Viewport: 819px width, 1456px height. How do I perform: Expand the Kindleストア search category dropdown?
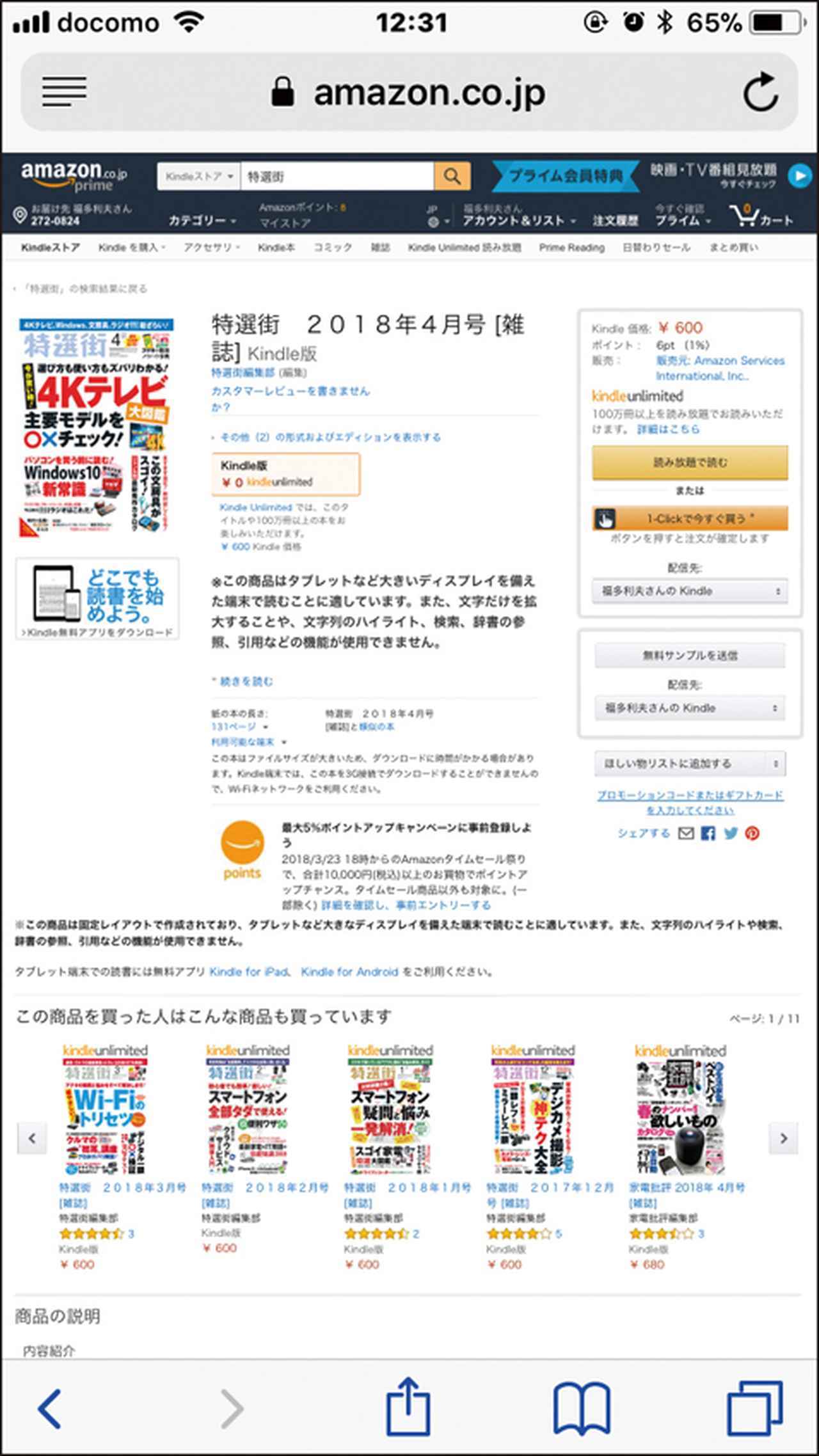199,176
